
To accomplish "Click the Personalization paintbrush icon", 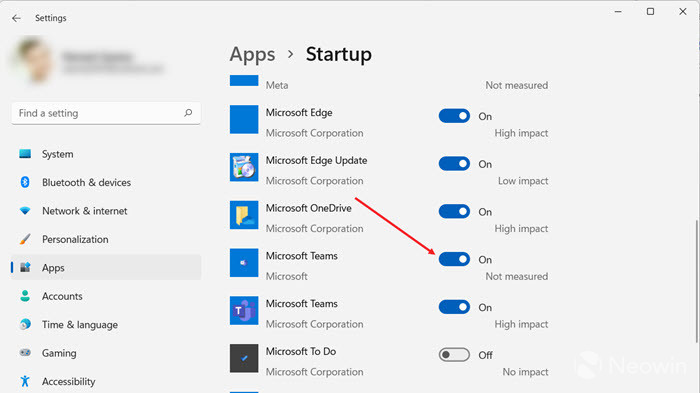I will (25, 239).
